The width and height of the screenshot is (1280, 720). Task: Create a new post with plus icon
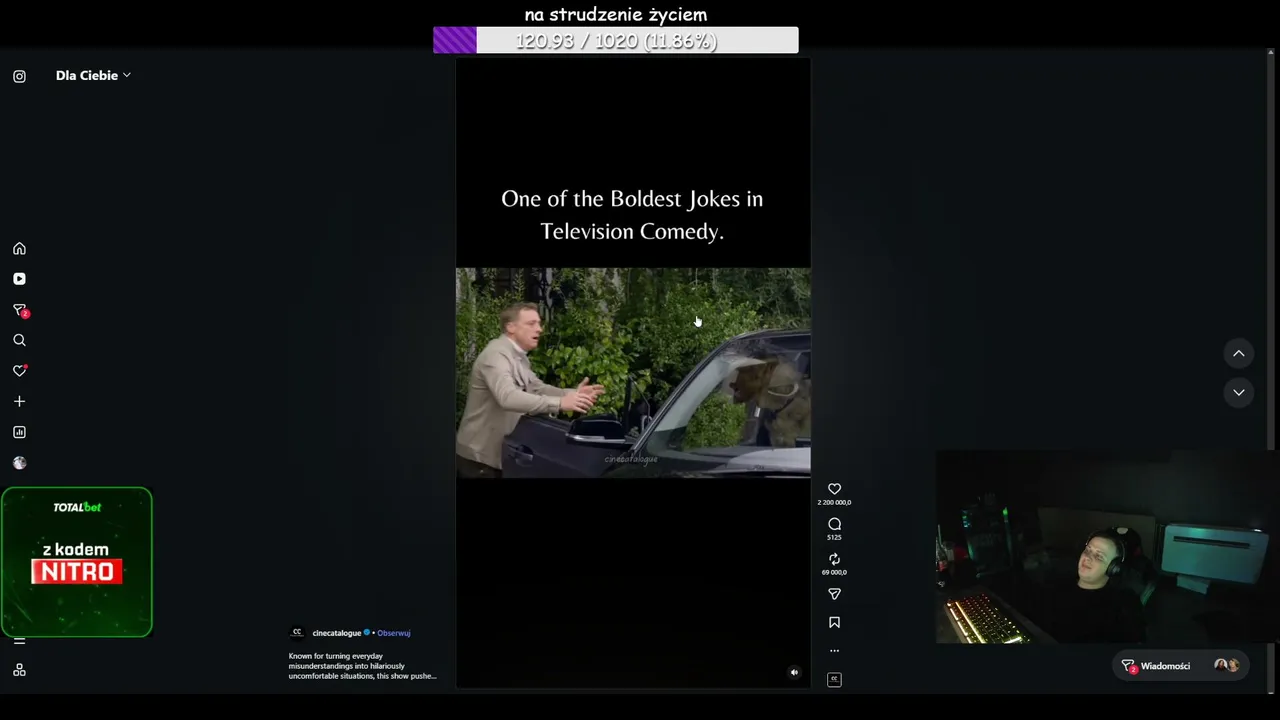click(19, 401)
